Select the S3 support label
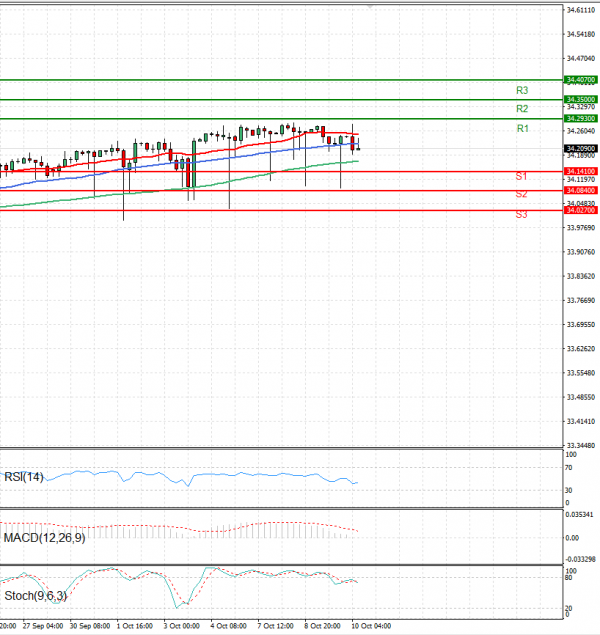The image size is (600, 635). pos(521,214)
